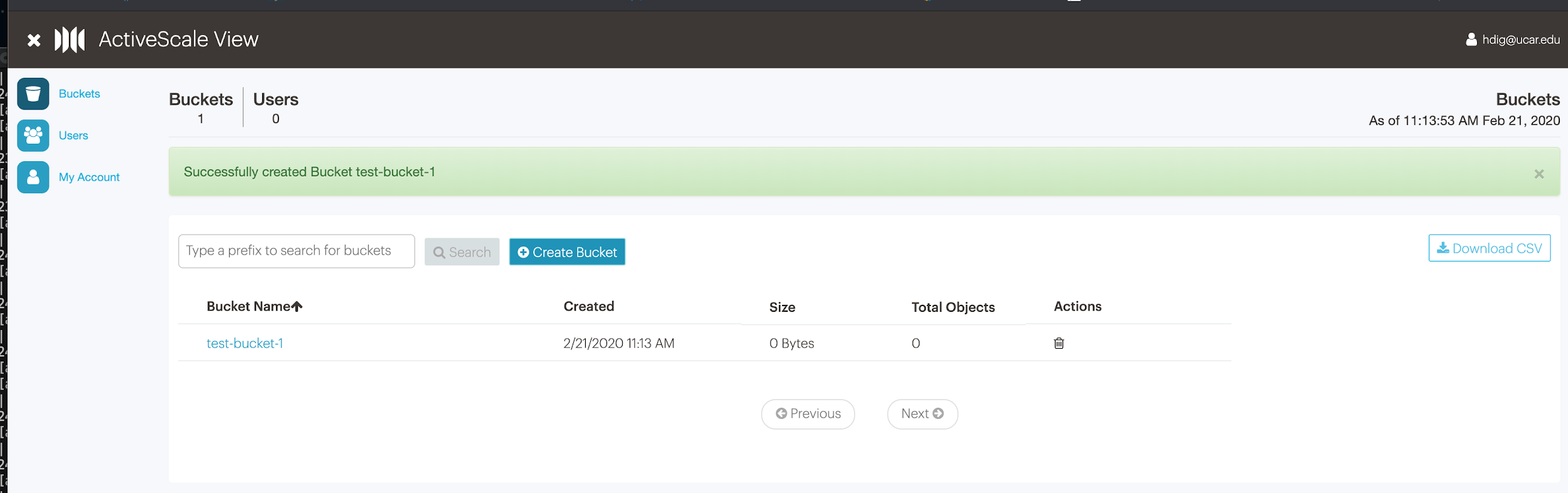Click the X icon beside the ActiveScale logo
Viewport: 1568px width, 493px height.
click(x=34, y=40)
